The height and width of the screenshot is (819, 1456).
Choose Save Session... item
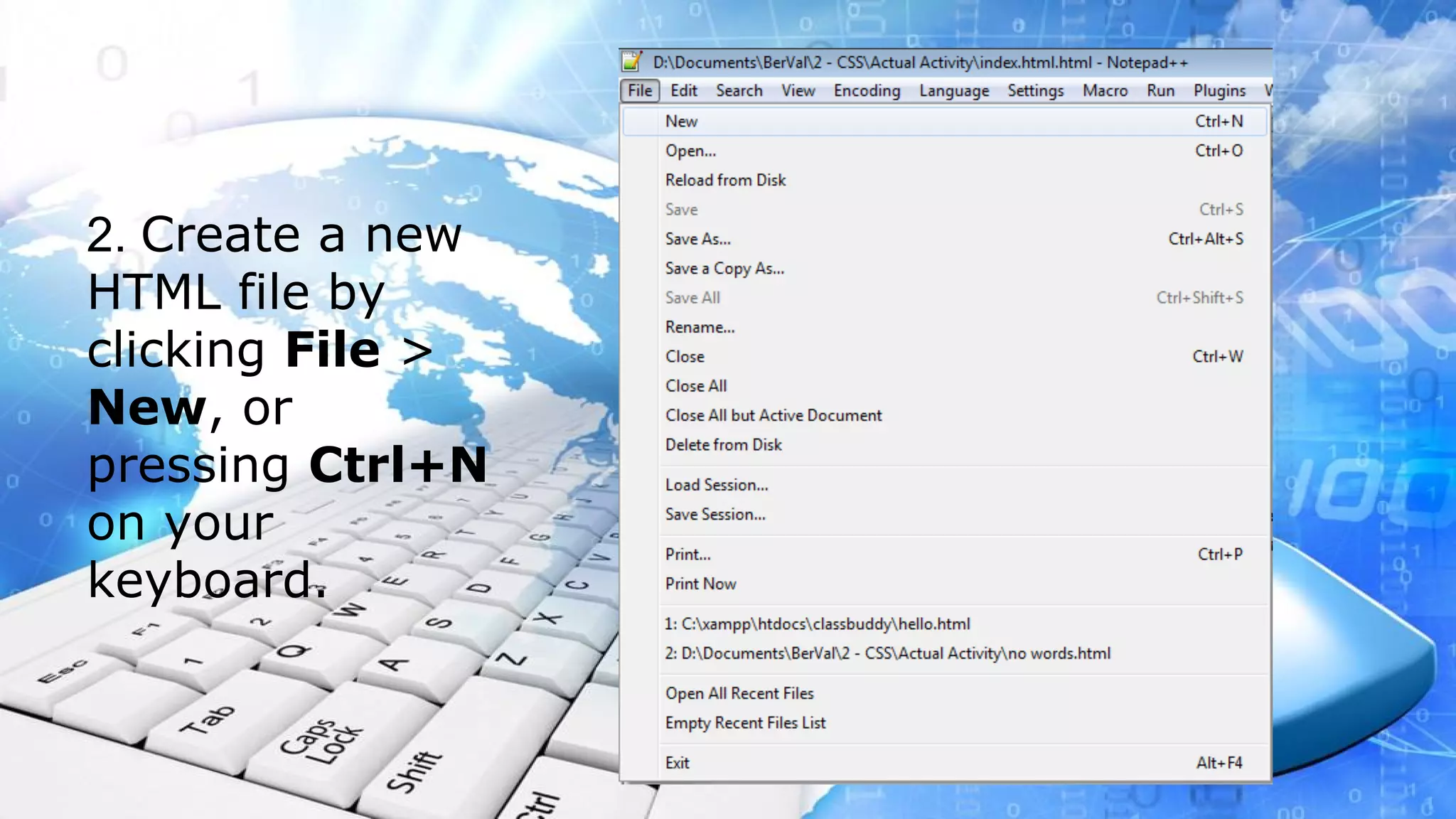[x=714, y=515]
